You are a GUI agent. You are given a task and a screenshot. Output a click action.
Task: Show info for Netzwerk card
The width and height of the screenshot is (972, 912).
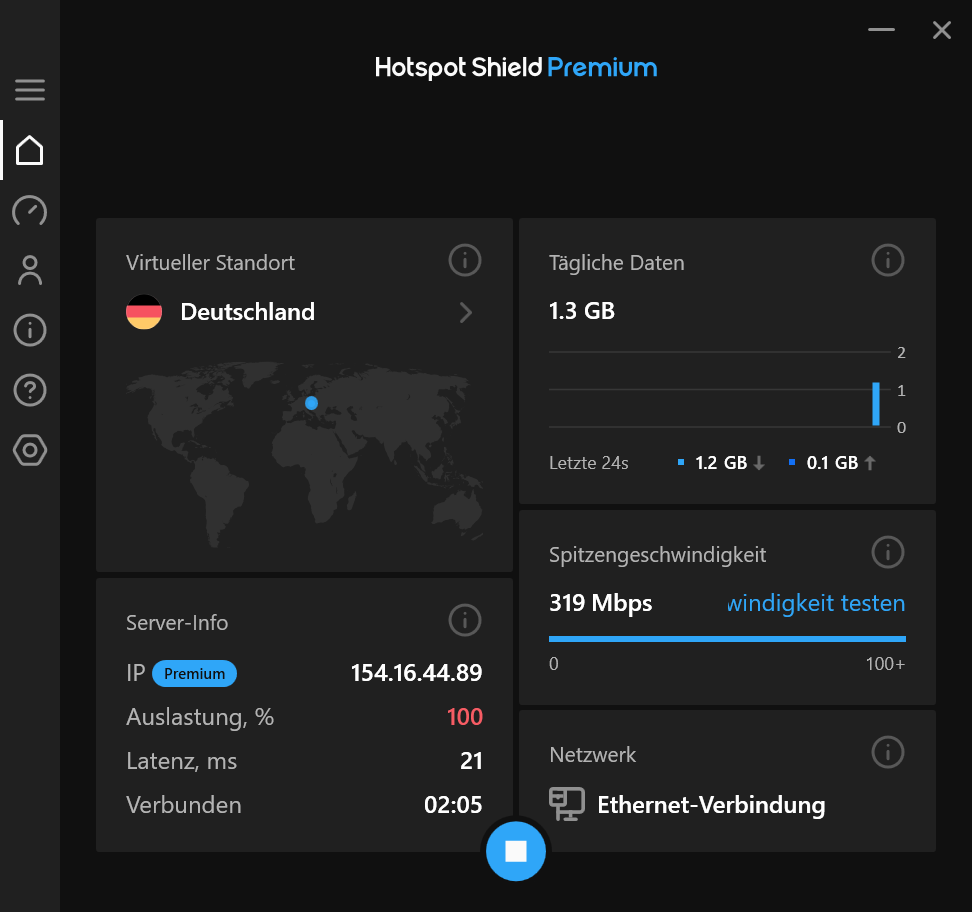(x=888, y=752)
